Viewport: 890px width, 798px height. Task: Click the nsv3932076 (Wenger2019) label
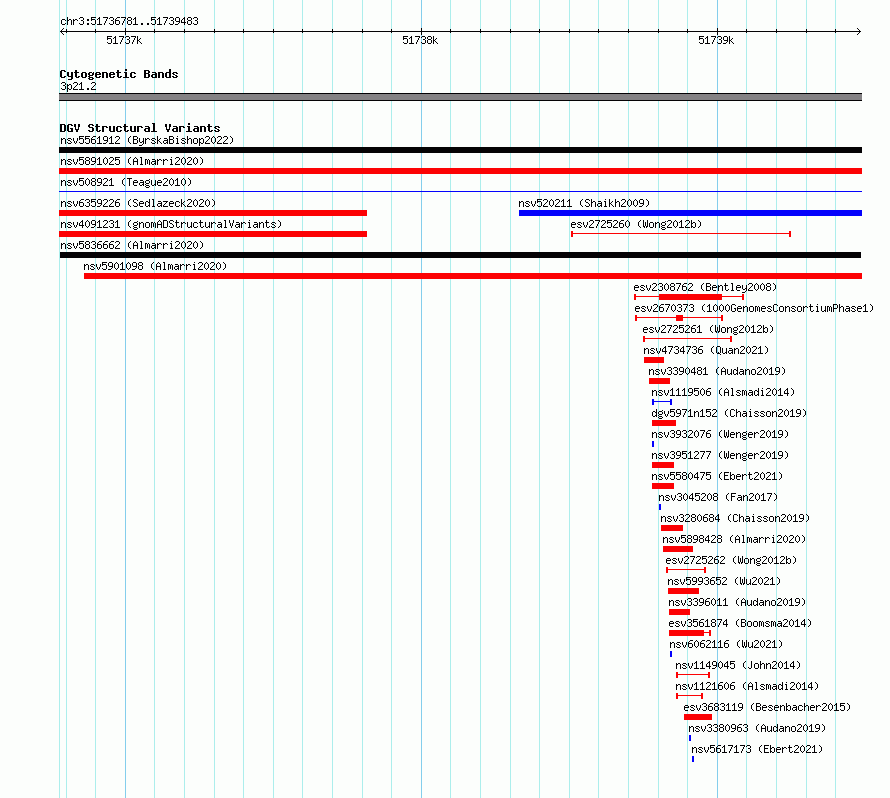720,434
